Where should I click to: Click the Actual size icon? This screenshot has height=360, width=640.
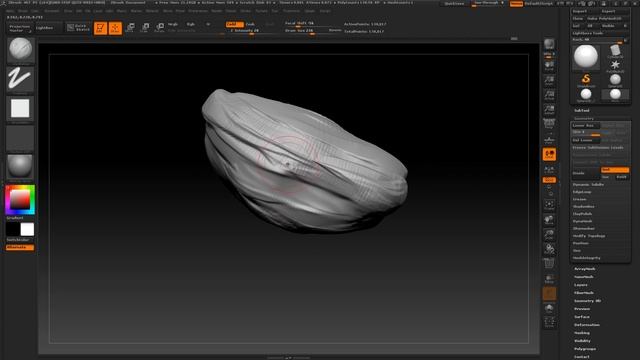pos(549,95)
